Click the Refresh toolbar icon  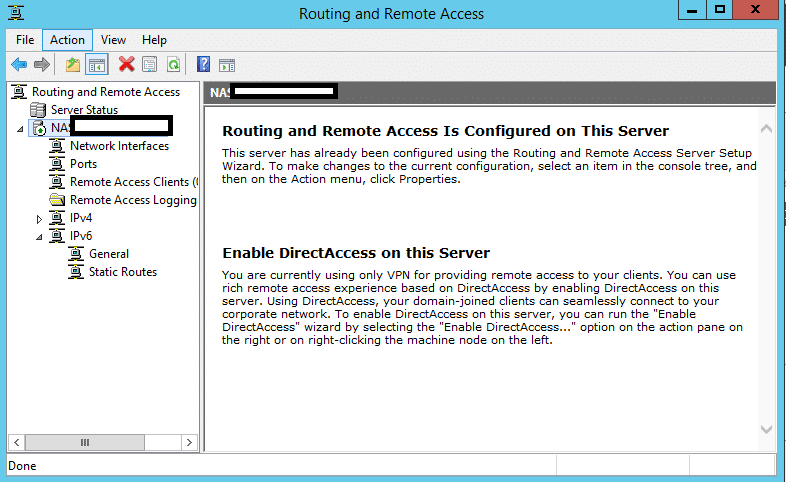click(173, 65)
